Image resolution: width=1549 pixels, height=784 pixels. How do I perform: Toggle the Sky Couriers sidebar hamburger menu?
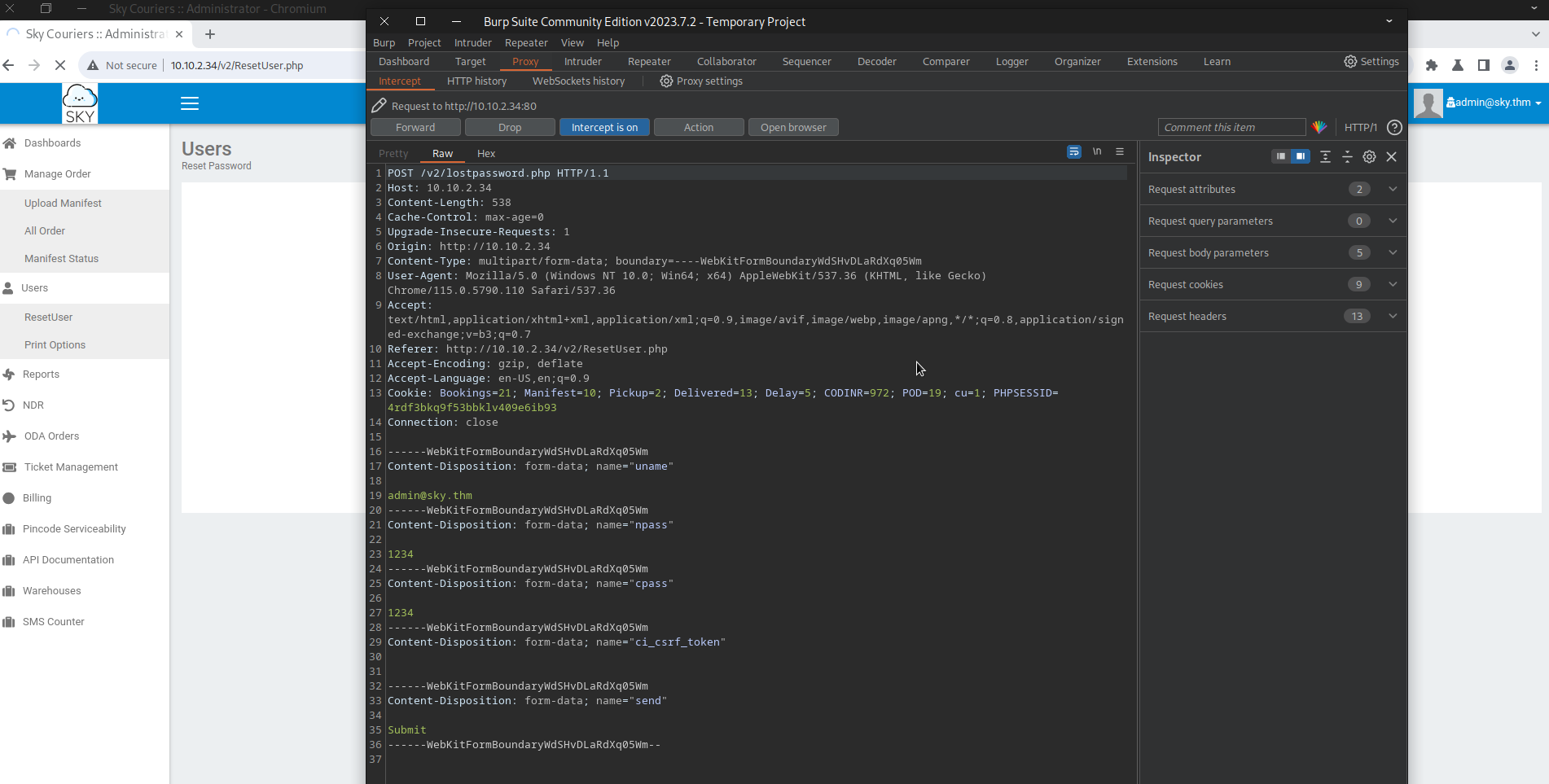190,103
